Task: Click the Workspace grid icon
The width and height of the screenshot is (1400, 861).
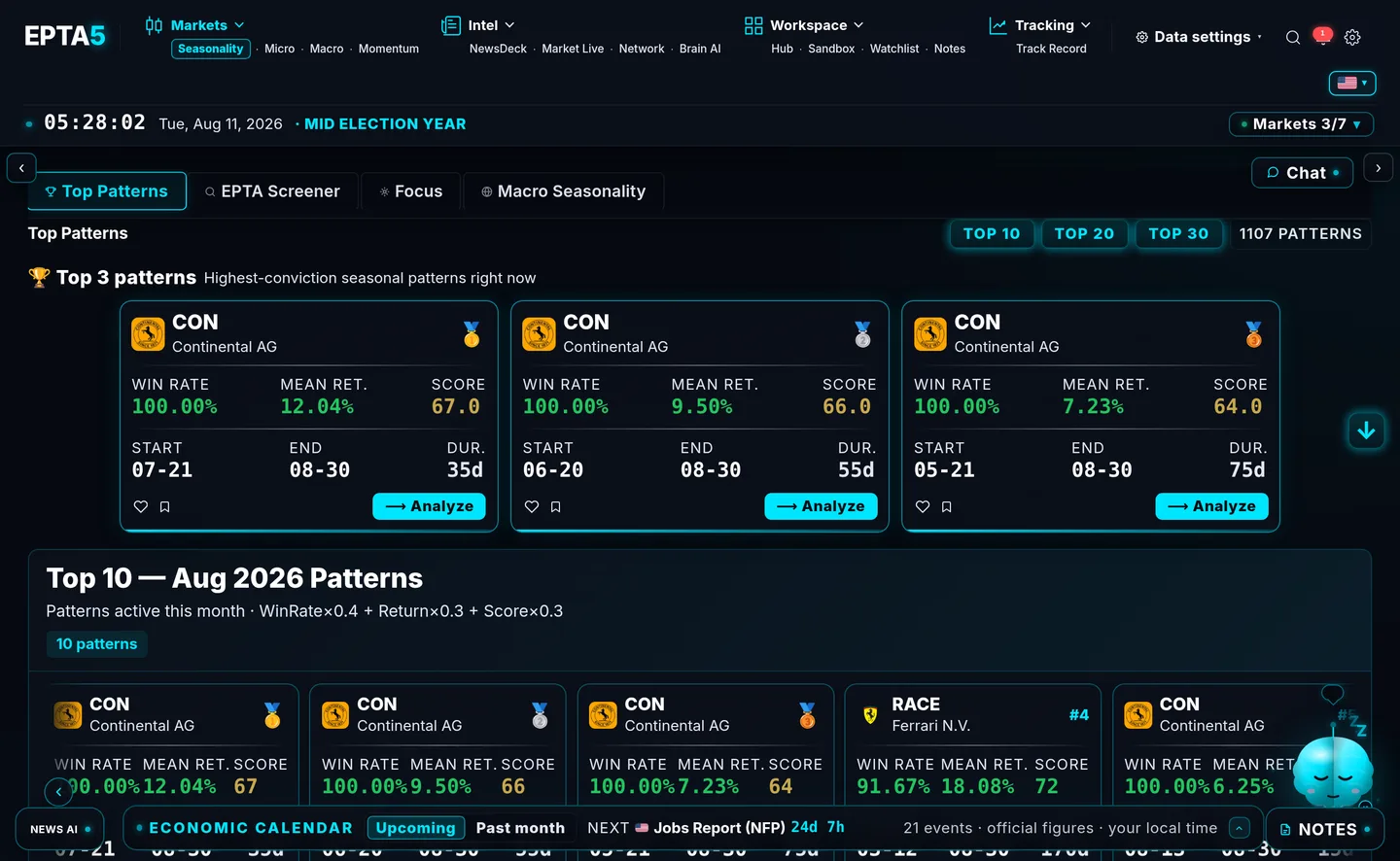Action: [753, 25]
